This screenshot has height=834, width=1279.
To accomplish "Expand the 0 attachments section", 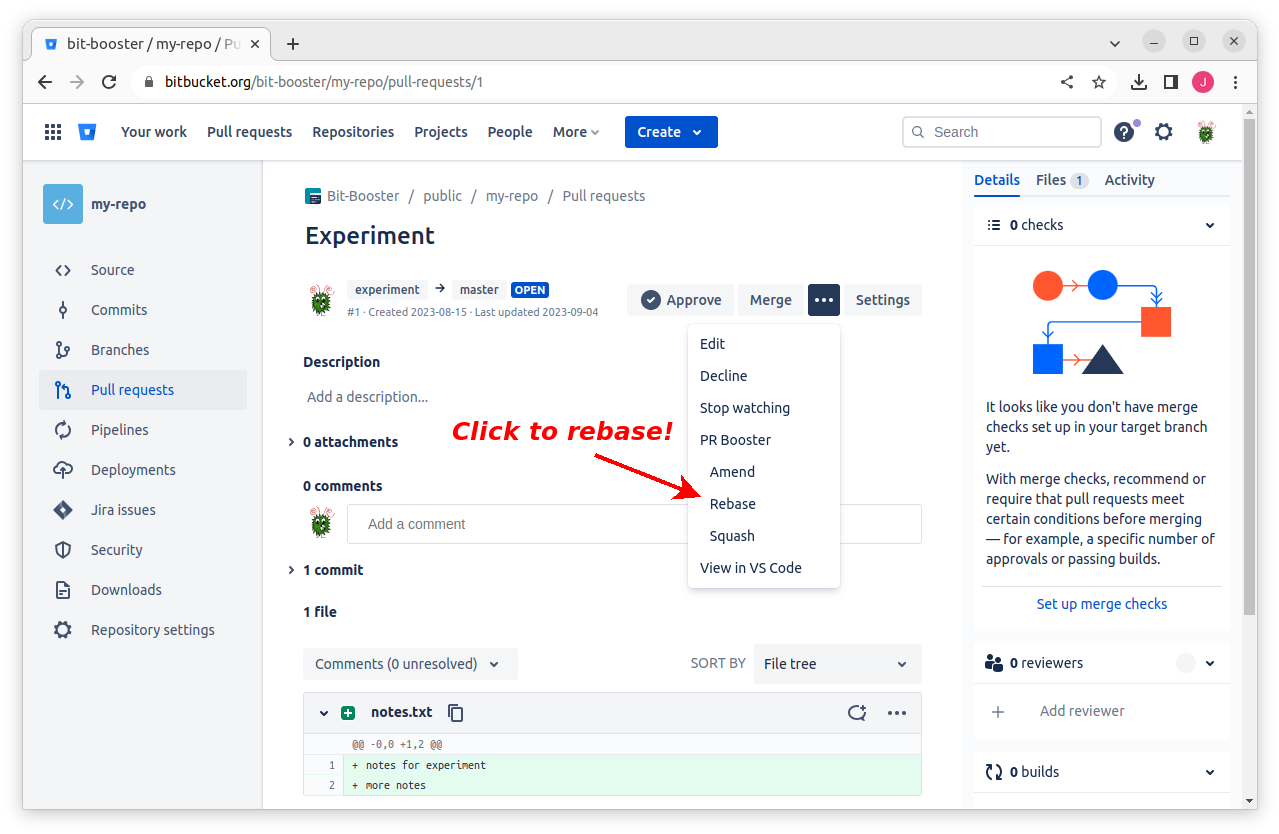I will point(291,442).
